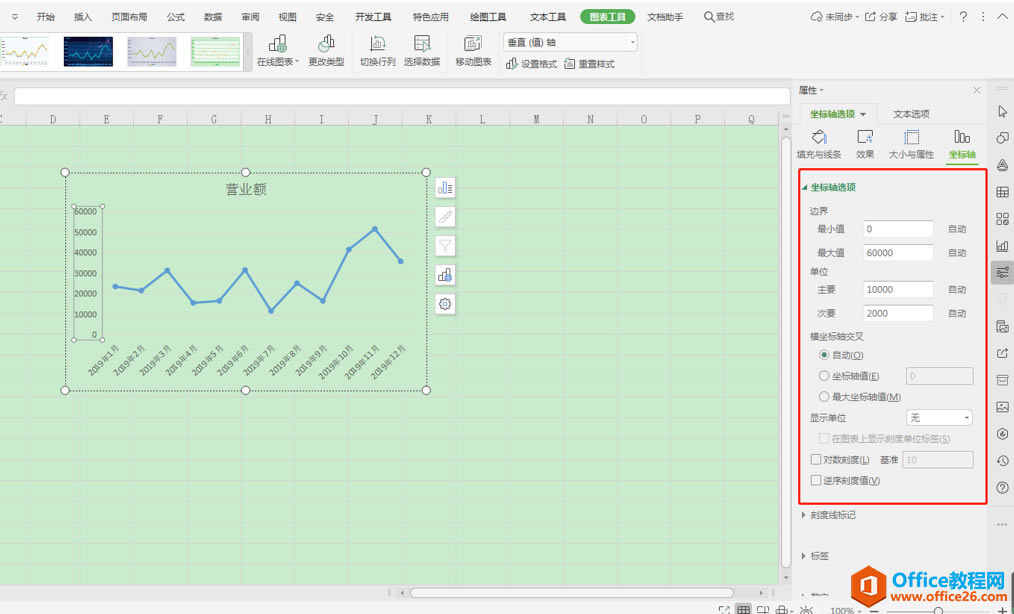Open the 未同步 sync status dropdown
Image resolution: width=1014 pixels, height=614 pixels.
[834, 17]
